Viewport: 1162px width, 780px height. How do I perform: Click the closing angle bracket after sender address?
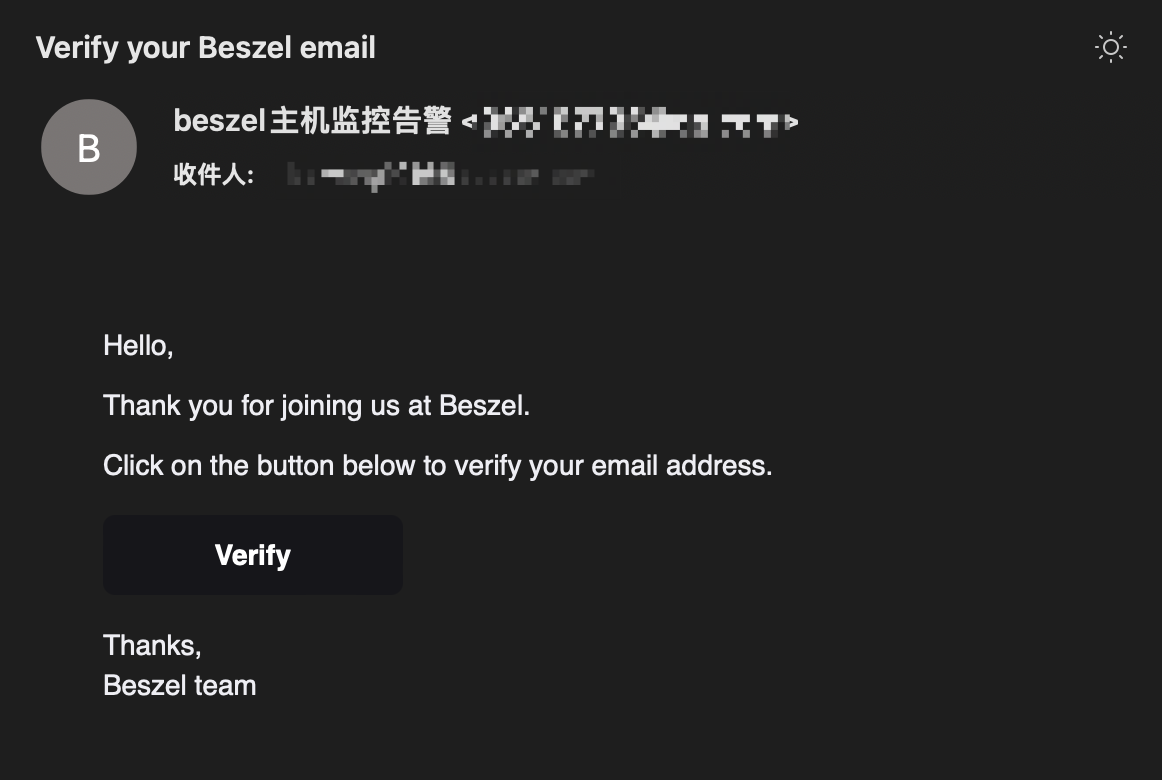pos(792,123)
